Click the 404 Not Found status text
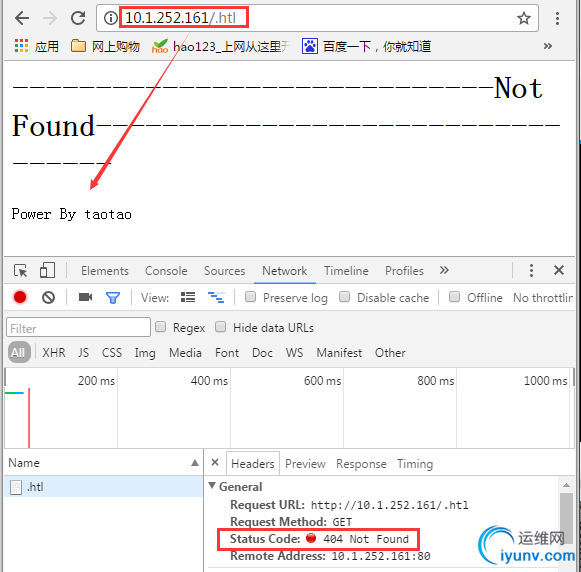Viewport: 581px width, 572px height. coord(366,539)
